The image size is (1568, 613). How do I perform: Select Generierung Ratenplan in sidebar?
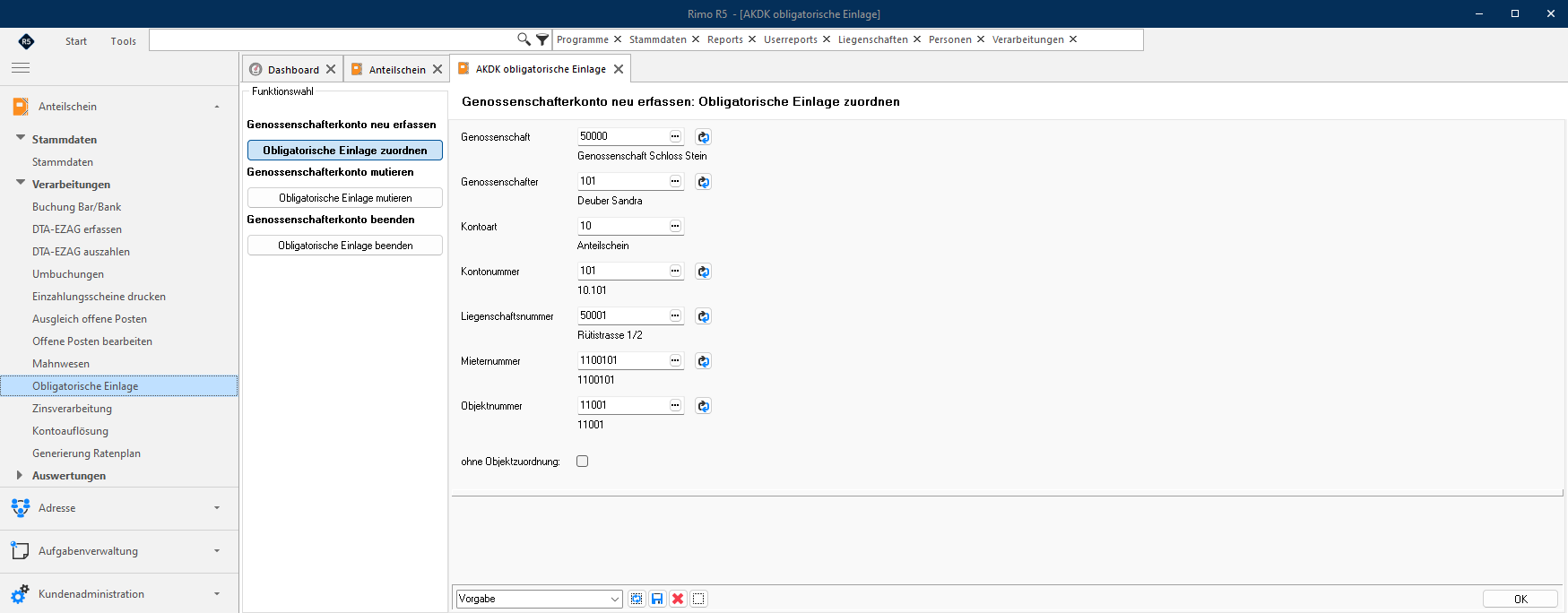pos(87,453)
